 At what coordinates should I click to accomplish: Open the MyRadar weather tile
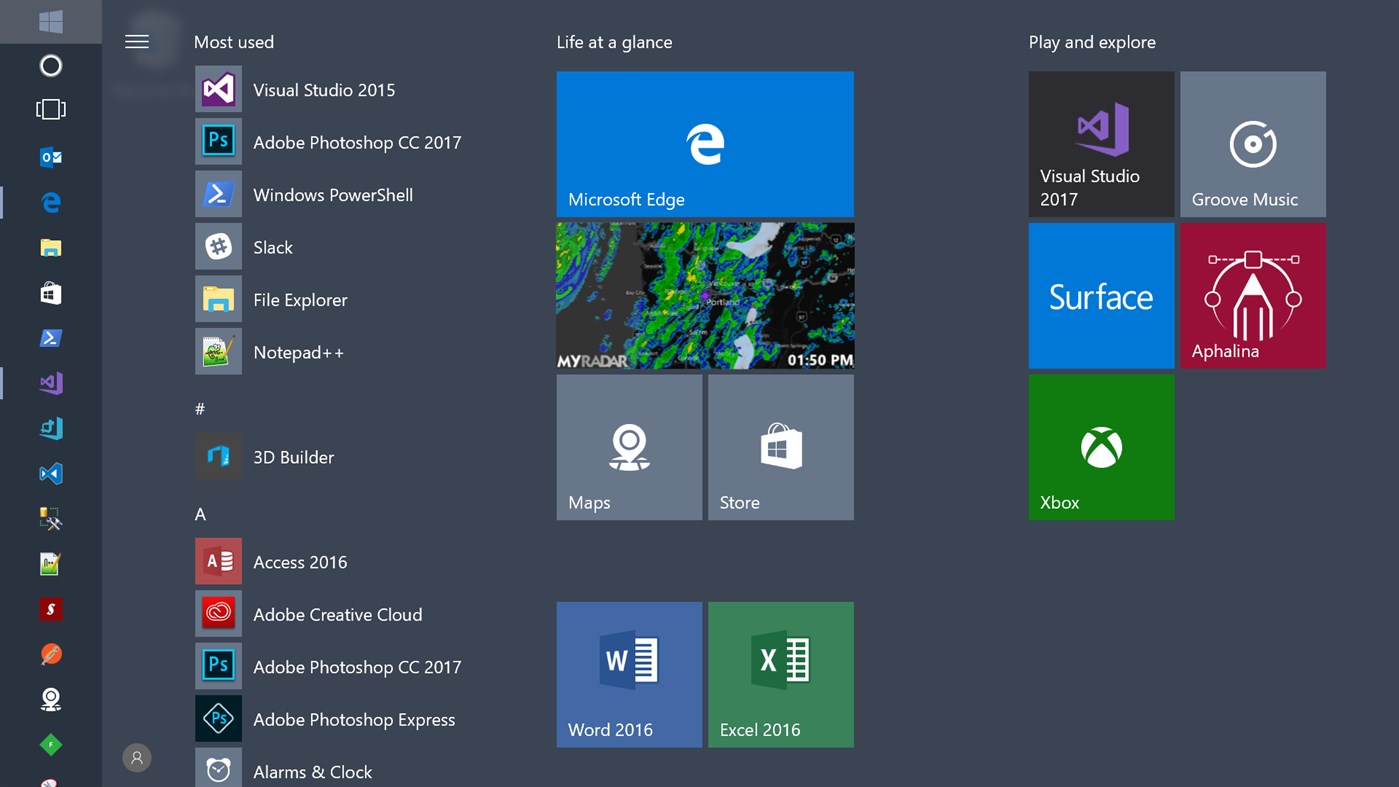click(x=704, y=295)
